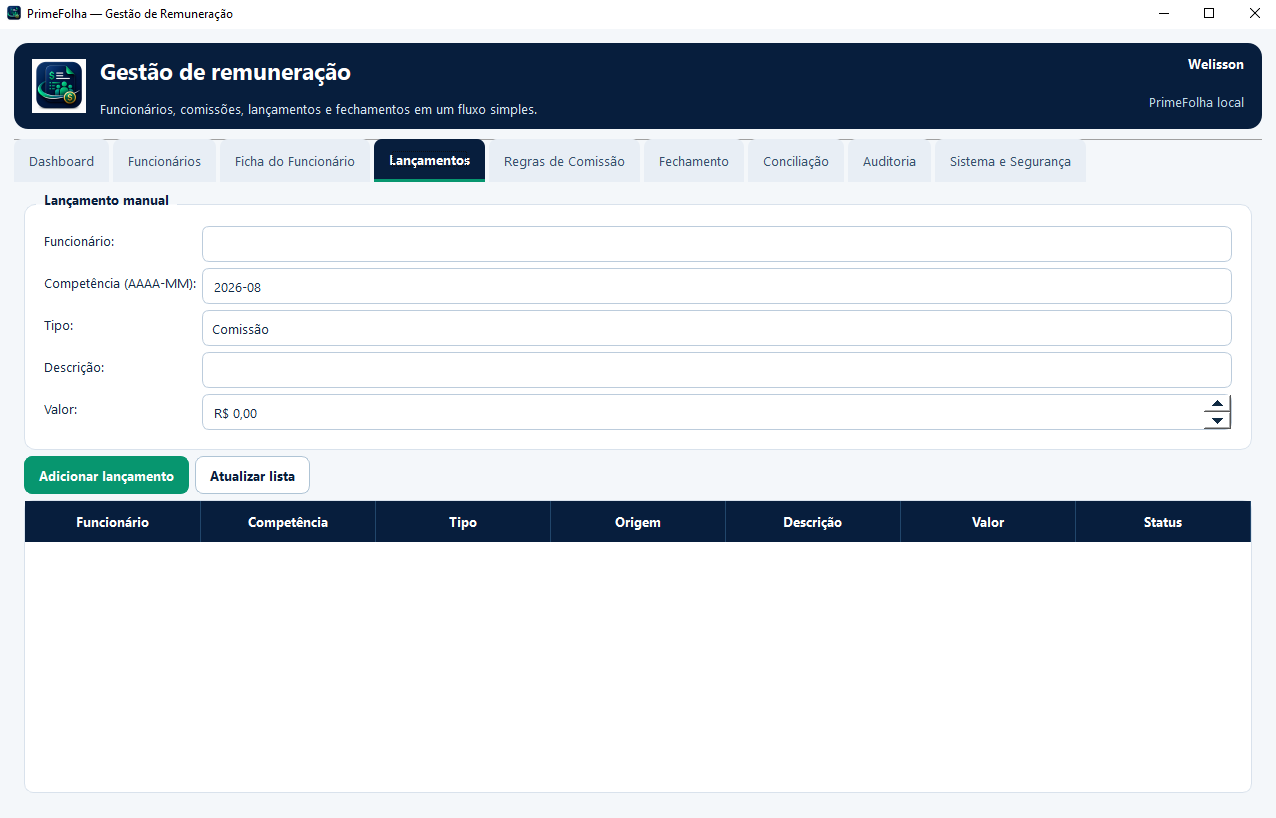Maximize the PrimeFolha window

pos(1209,14)
